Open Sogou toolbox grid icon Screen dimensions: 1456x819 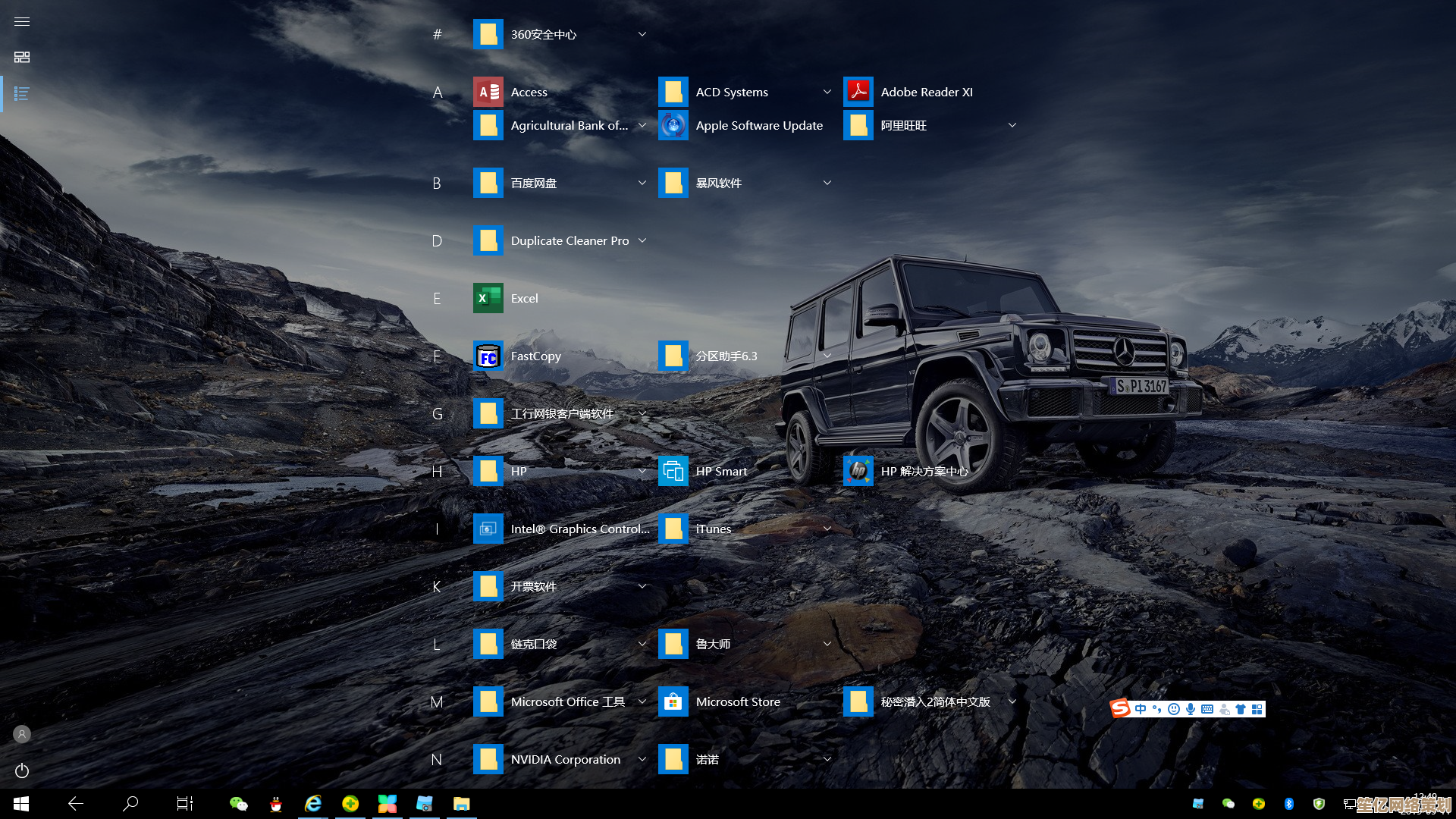[x=1257, y=709]
